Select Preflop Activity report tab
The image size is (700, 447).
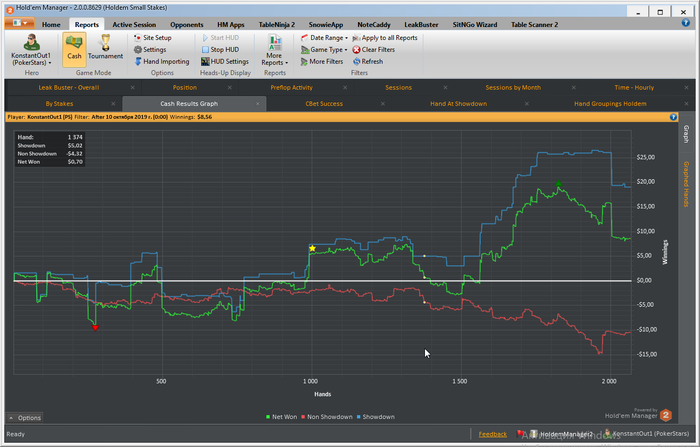292,88
